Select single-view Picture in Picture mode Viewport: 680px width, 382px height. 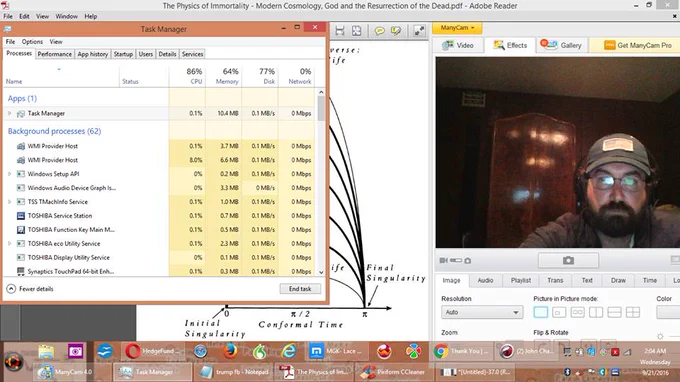[x=540, y=312]
